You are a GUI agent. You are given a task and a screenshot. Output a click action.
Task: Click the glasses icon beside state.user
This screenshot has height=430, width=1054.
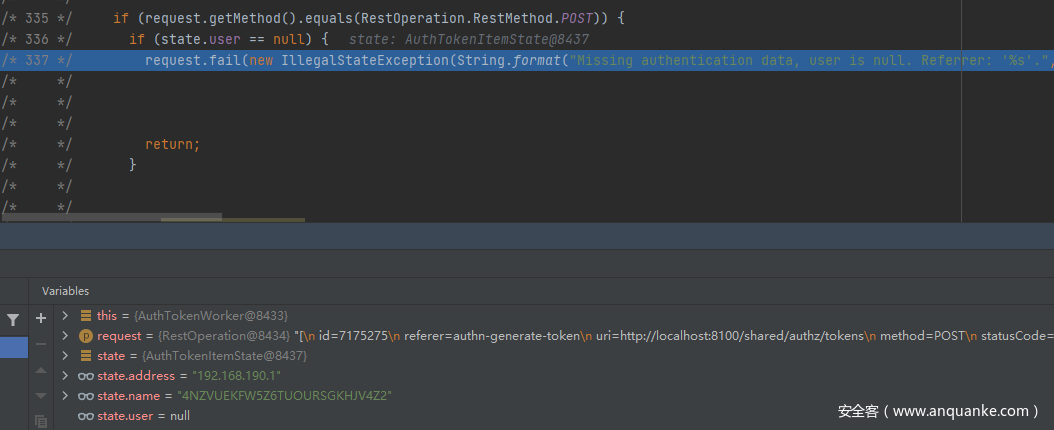86,415
